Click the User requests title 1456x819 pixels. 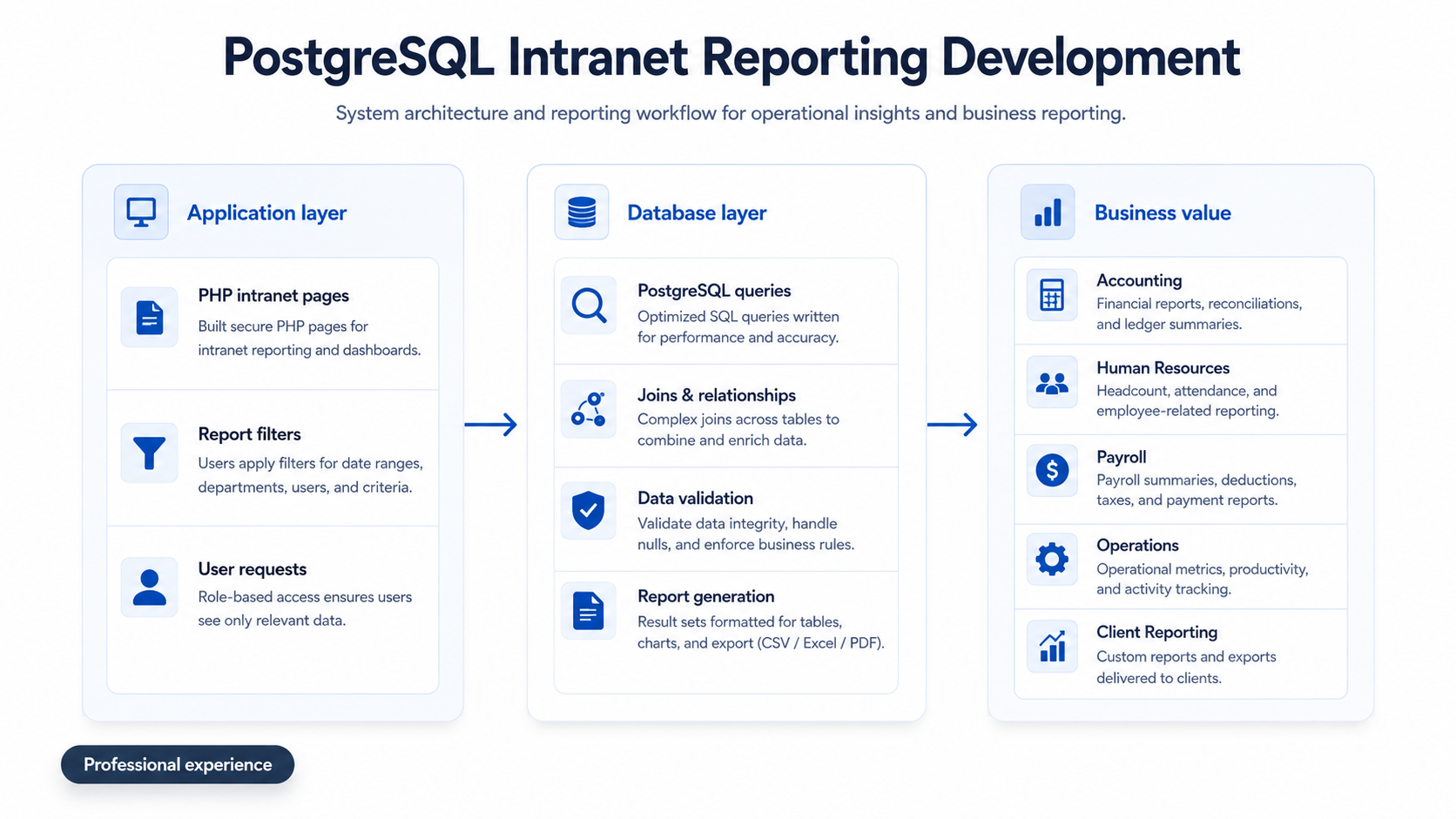253,569
